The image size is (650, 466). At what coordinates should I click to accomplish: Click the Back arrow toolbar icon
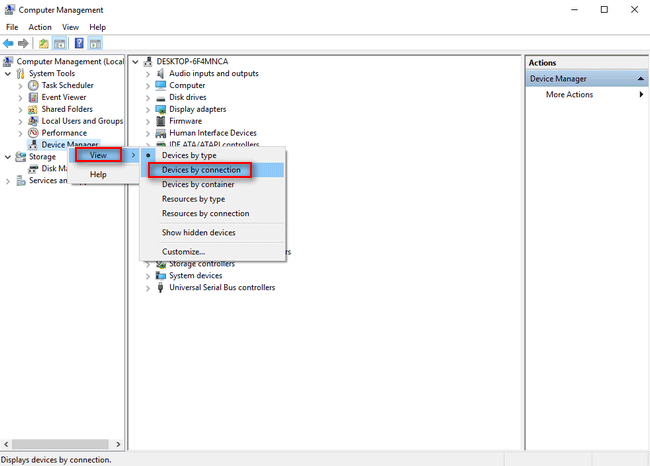[x=8, y=43]
